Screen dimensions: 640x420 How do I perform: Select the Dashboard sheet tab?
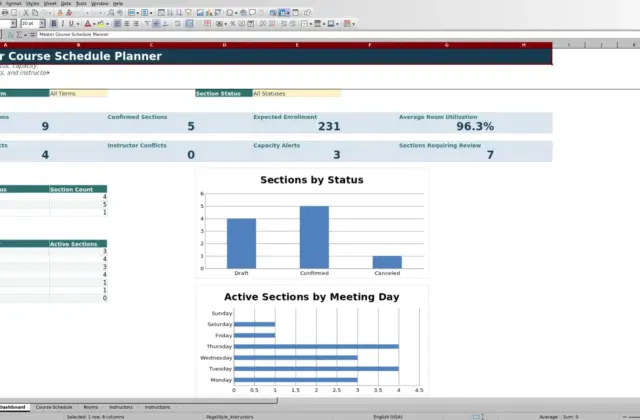click(x=12, y=407)
